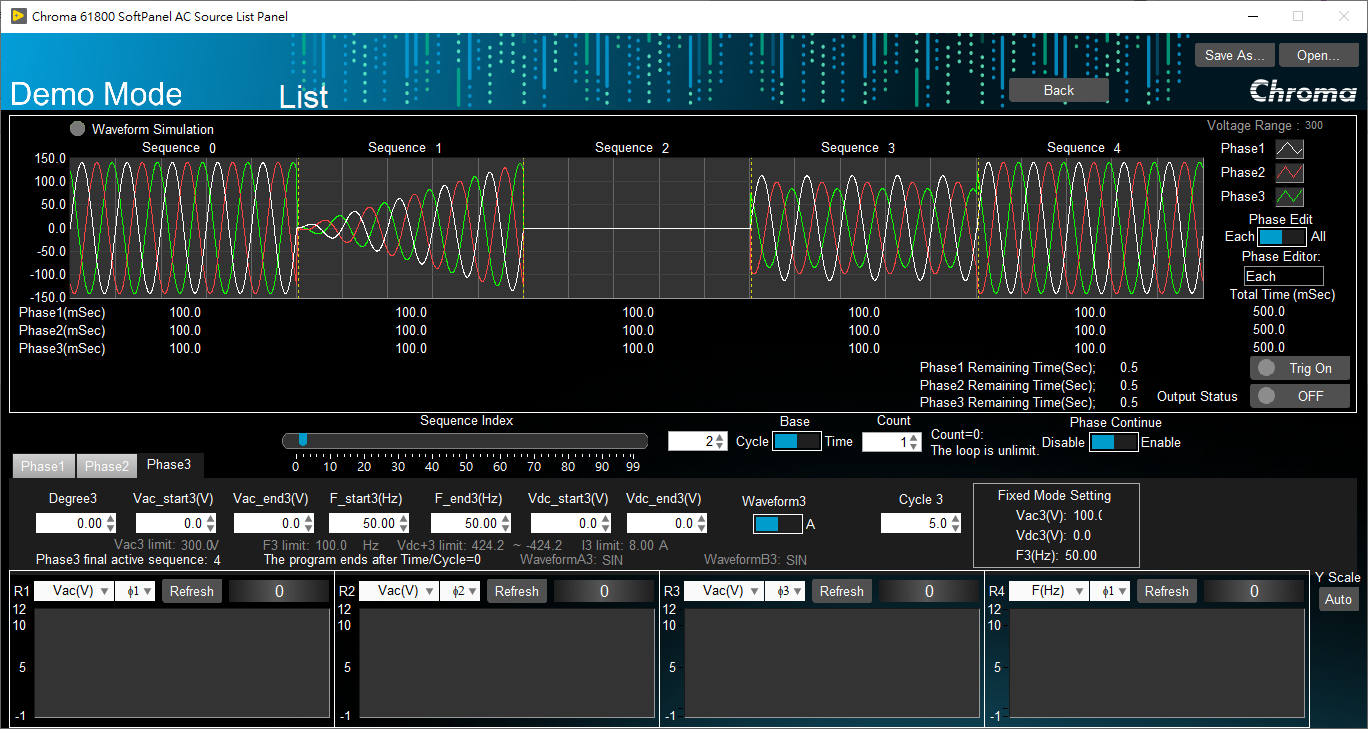
Task: Open the R3 Vac(V) measurement dropdown
Action: coord(724,591)
